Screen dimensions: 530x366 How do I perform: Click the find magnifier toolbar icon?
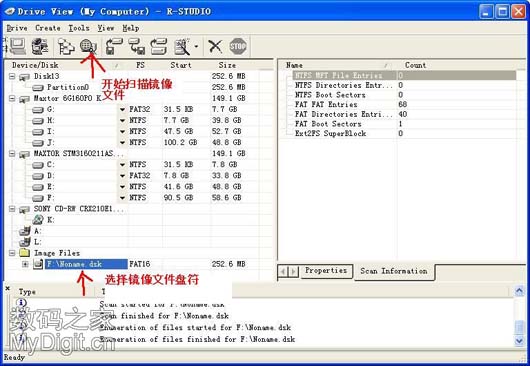[182, 46]
